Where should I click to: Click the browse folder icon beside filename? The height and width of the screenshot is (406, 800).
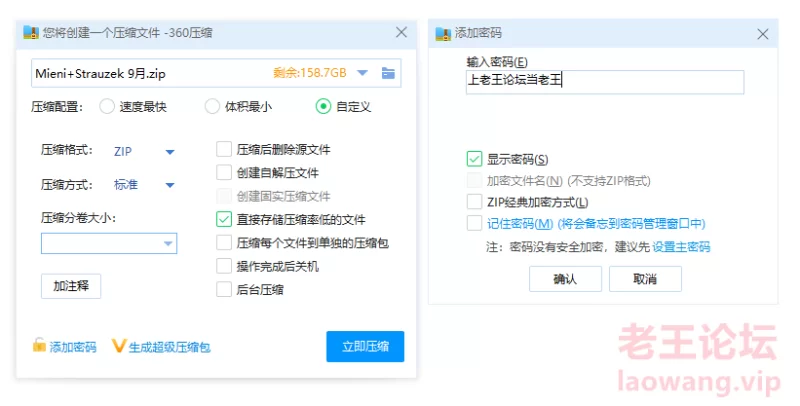388,73
